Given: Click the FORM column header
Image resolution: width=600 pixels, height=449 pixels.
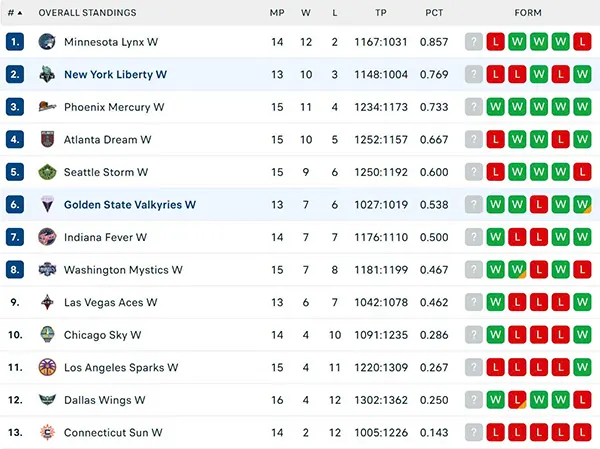Looking at the screenshot, I should [528, 13].
